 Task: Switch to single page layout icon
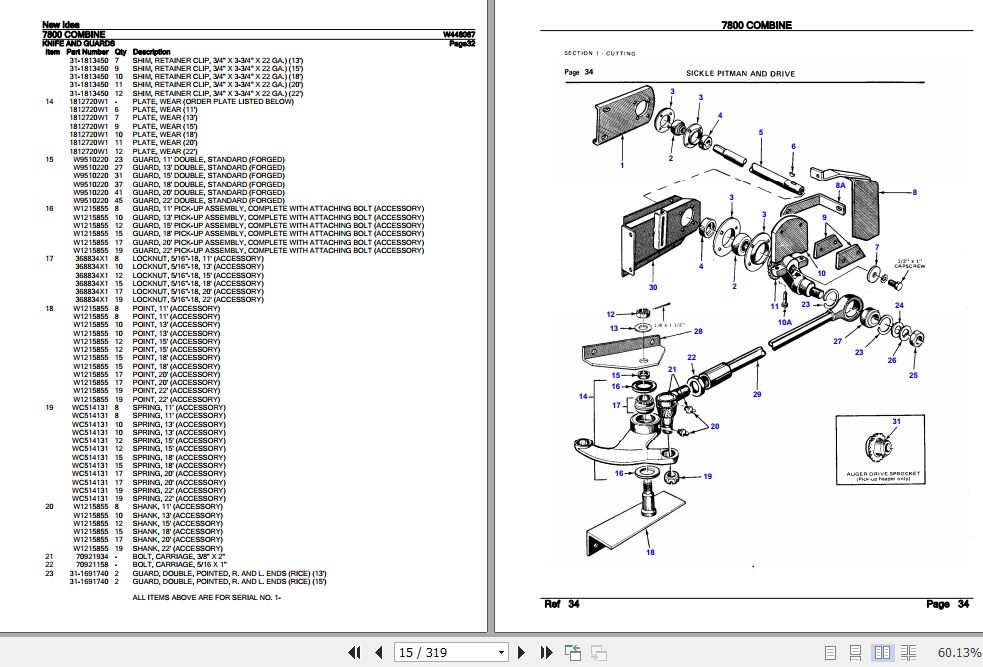(828, 651)
